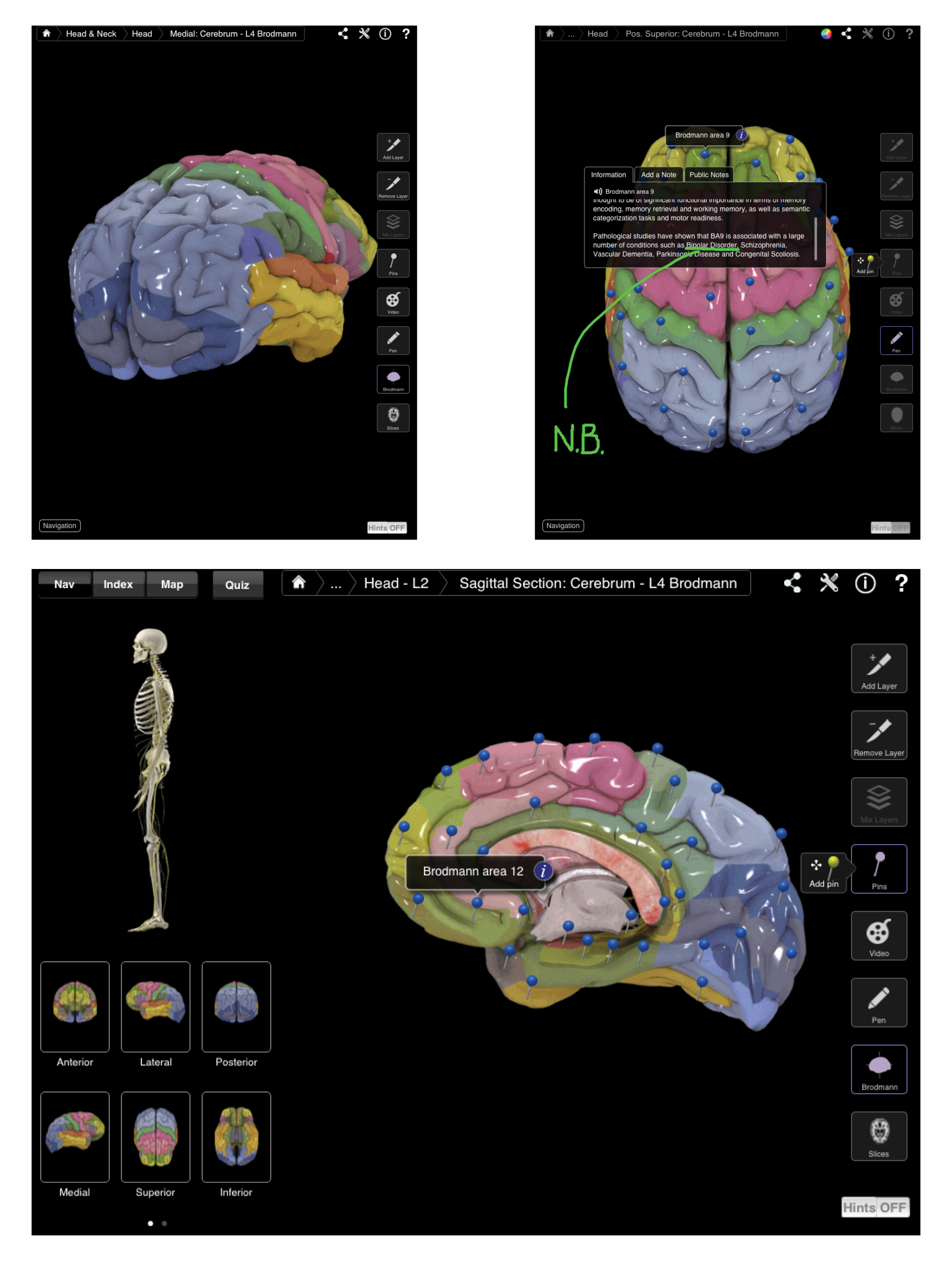Expand the '...' breadcrumb in bottom panel
The height and width of the screenshot is (1270, 952).
pos(336,584)
